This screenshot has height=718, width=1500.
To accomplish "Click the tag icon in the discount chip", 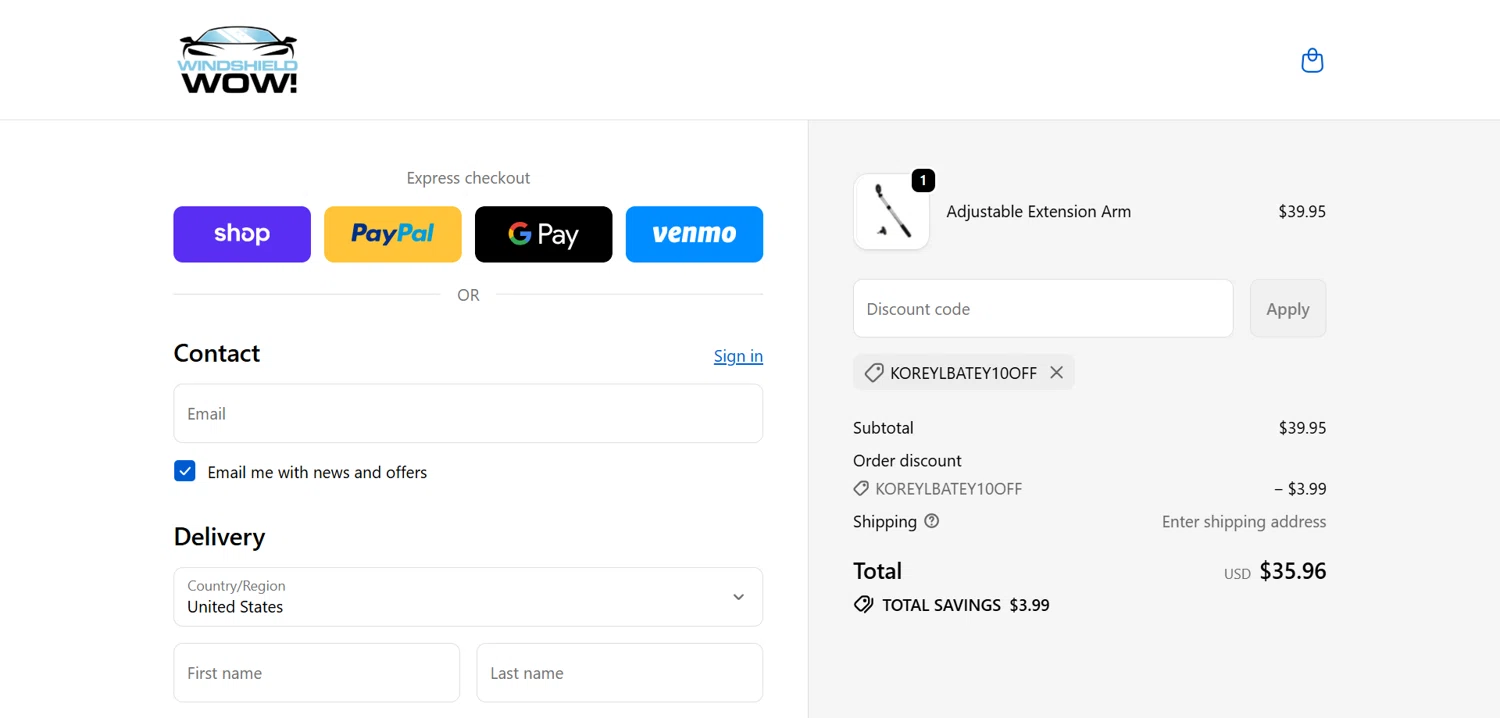I will tap(874, 373).
